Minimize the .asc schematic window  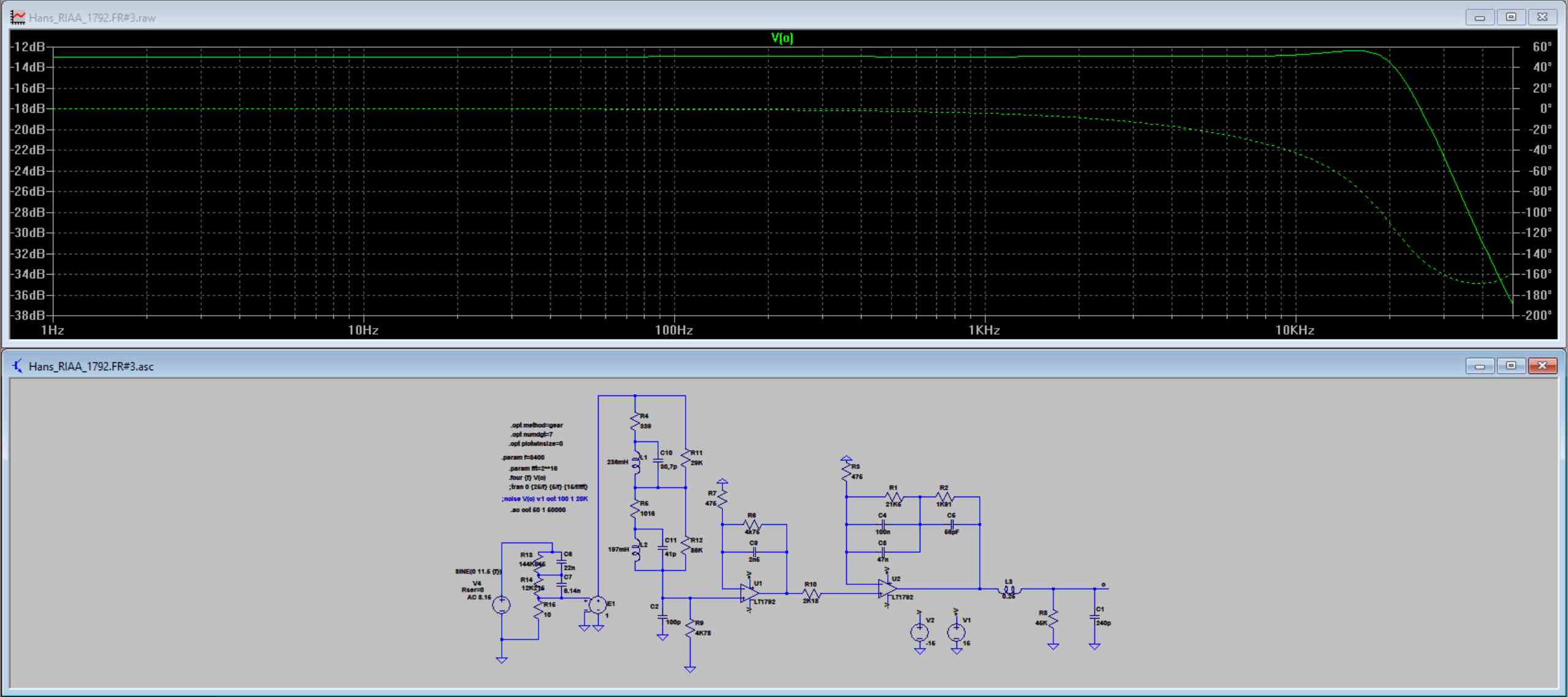[x=1480, y=366]
